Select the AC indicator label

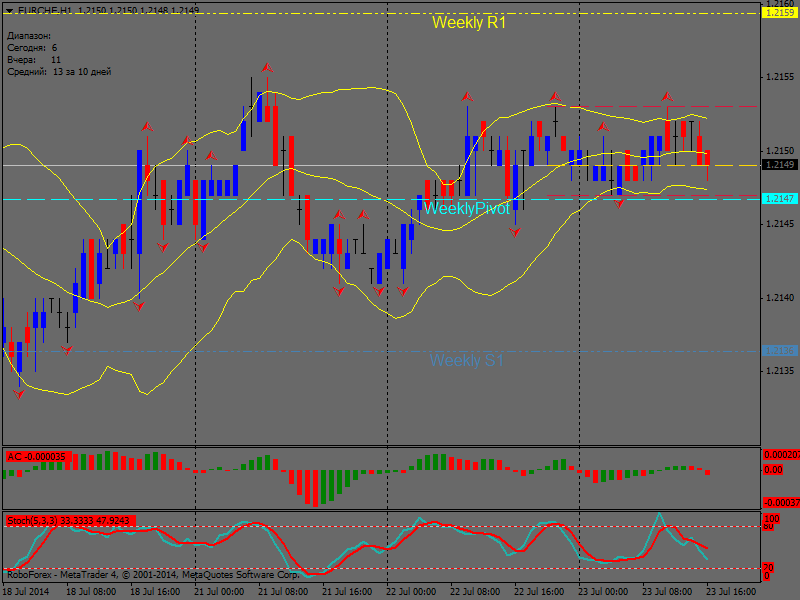36,457
